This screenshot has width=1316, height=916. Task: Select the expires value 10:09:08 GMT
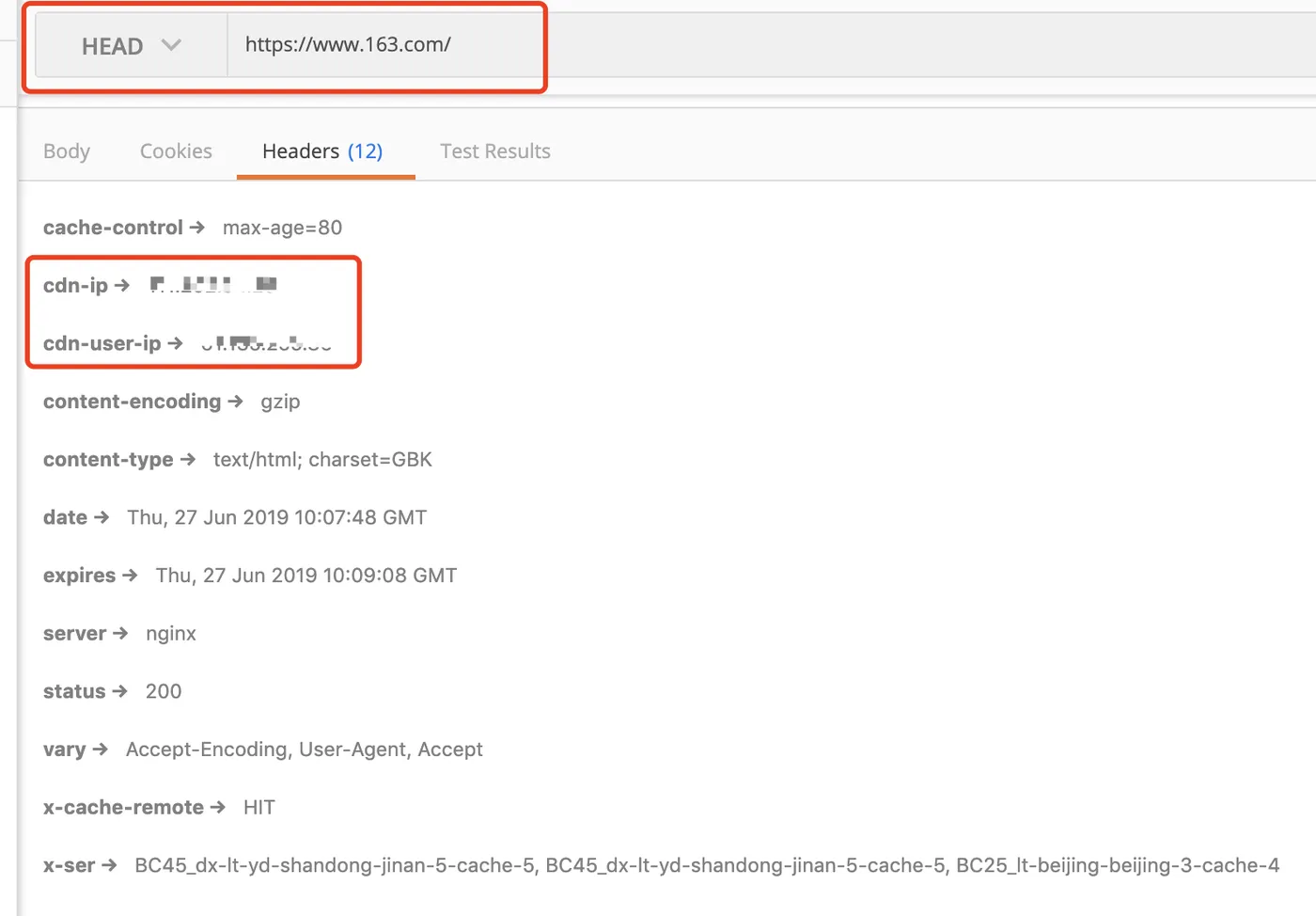pos(306,576)
